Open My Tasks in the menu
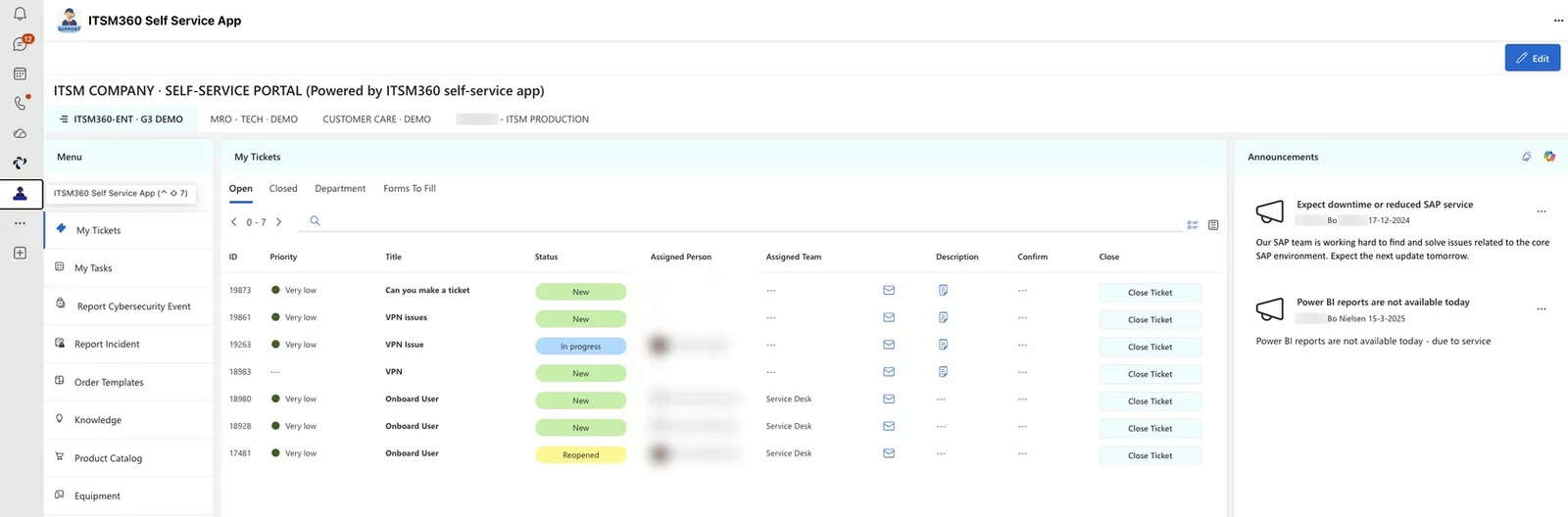Screen dimensions: 1568x517 (129, 268)
